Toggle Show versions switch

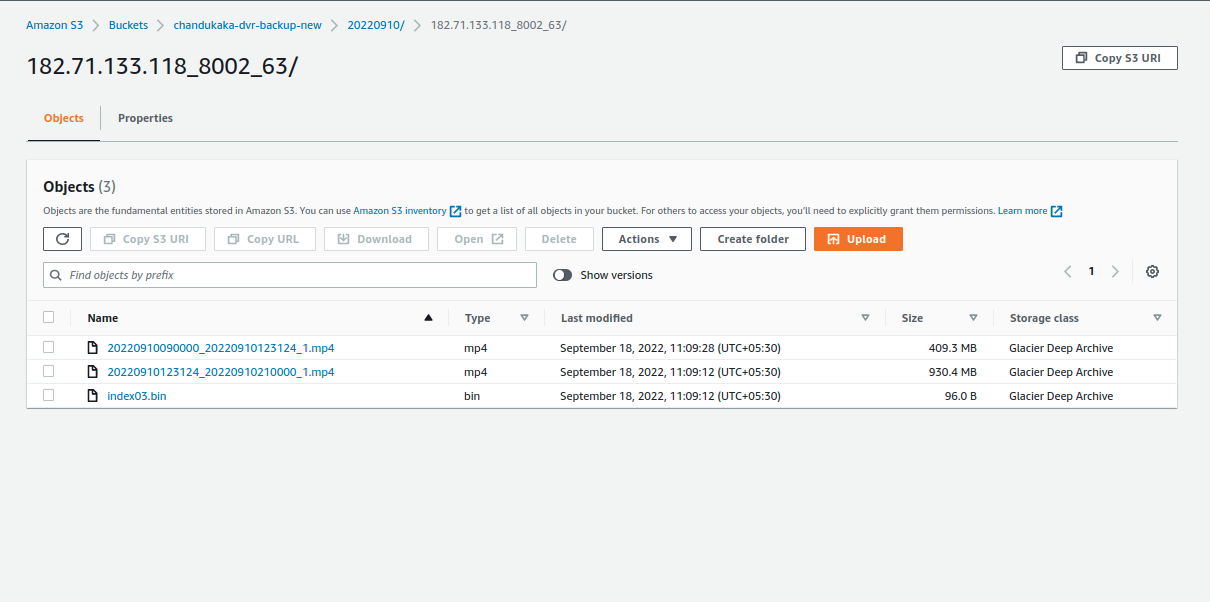click(562, 275)
